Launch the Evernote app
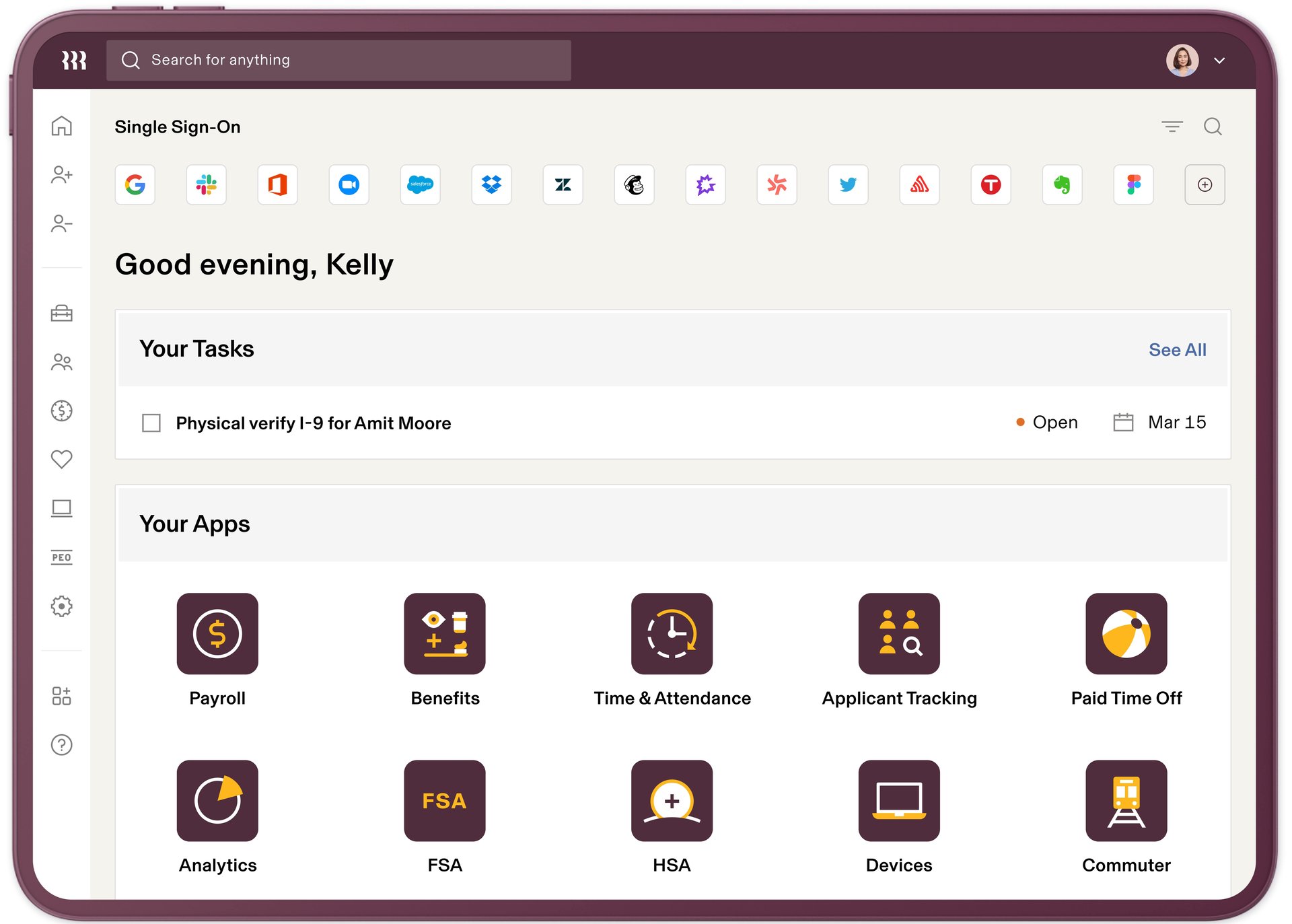This screenshot has width=1292, height=924. (x=1062, y=184)
